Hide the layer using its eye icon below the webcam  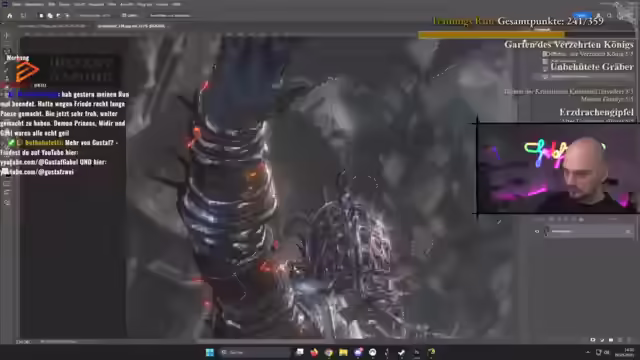(537, 231)
